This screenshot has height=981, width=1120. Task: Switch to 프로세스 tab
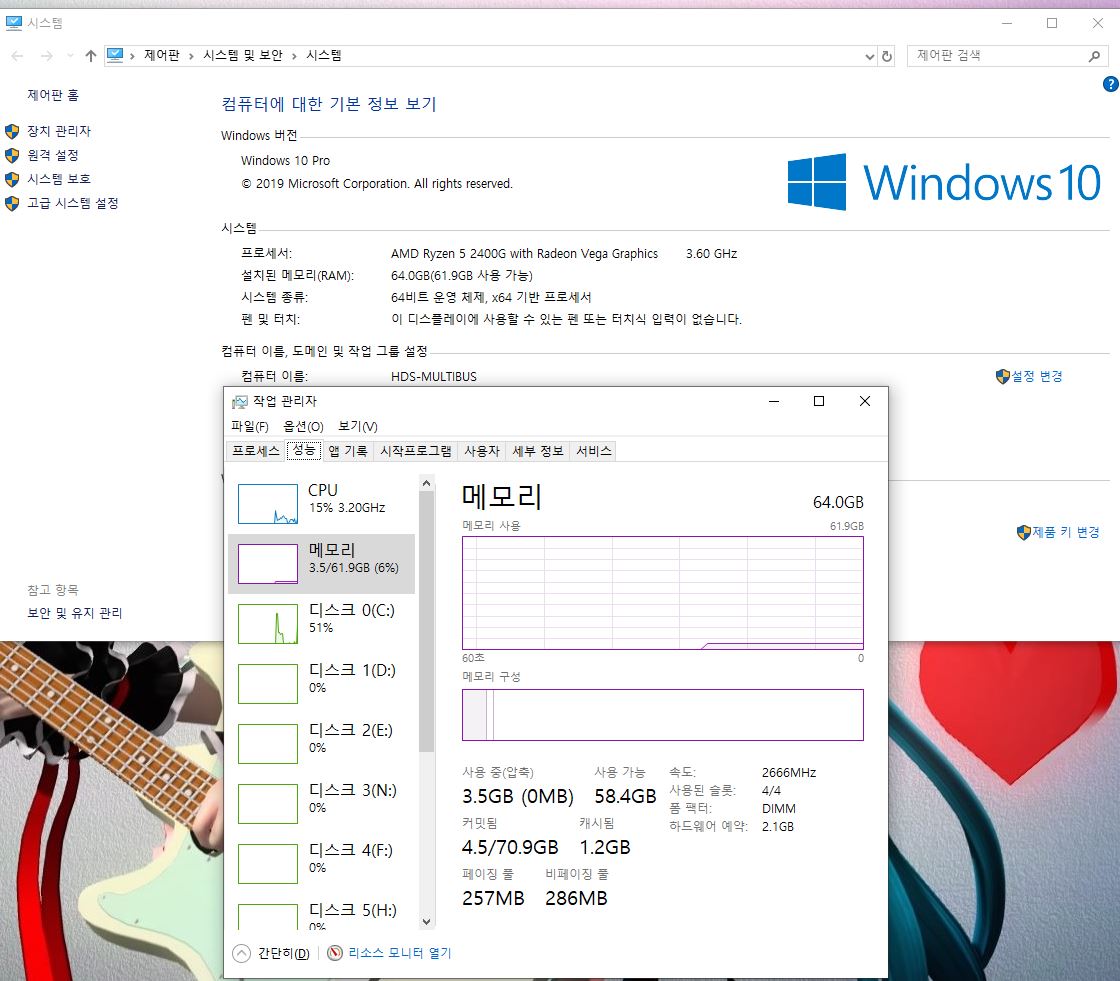(x=256, y=451)
